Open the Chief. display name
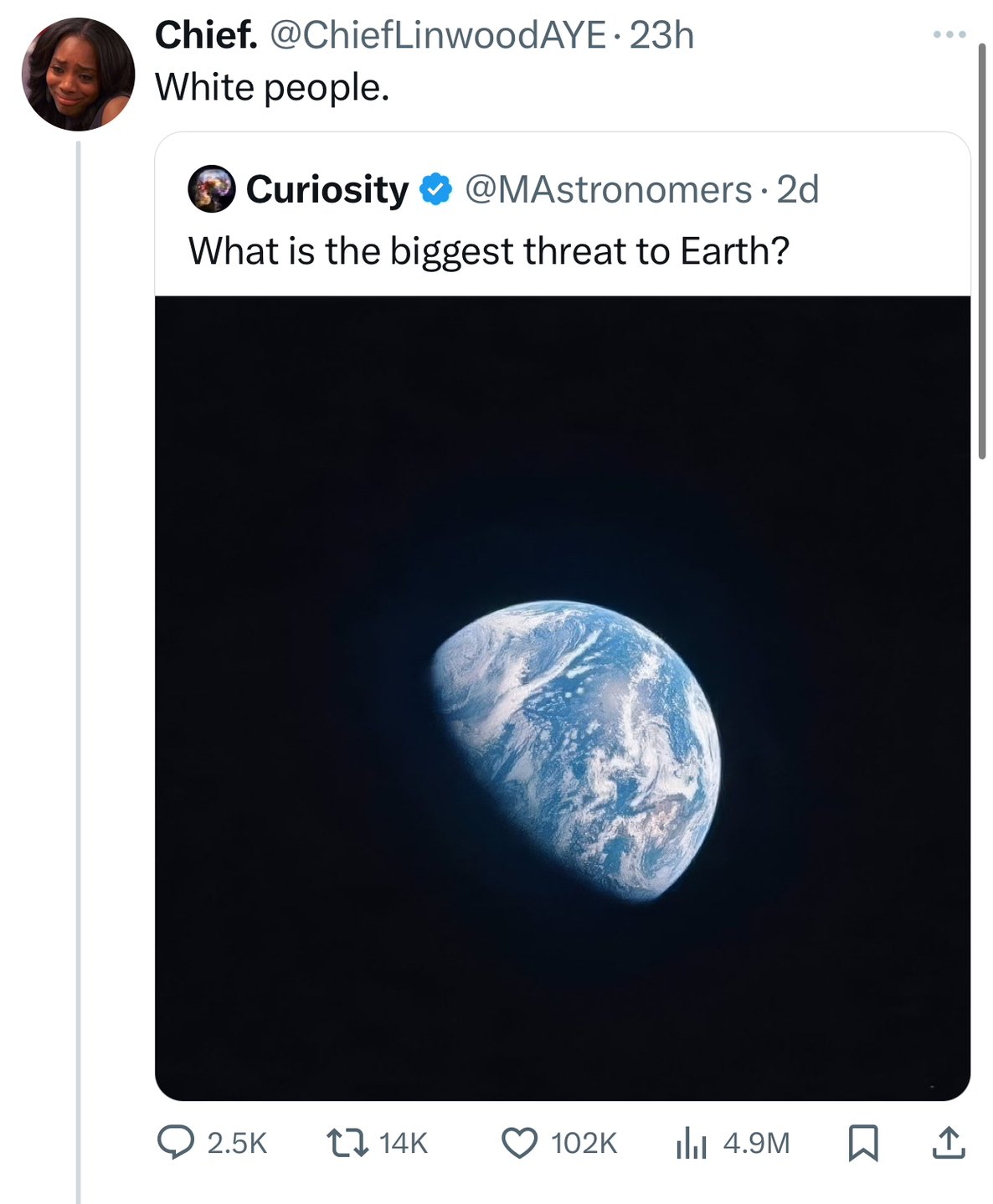The width and height of the screenshot is (993, 1204). coord(207,35)
